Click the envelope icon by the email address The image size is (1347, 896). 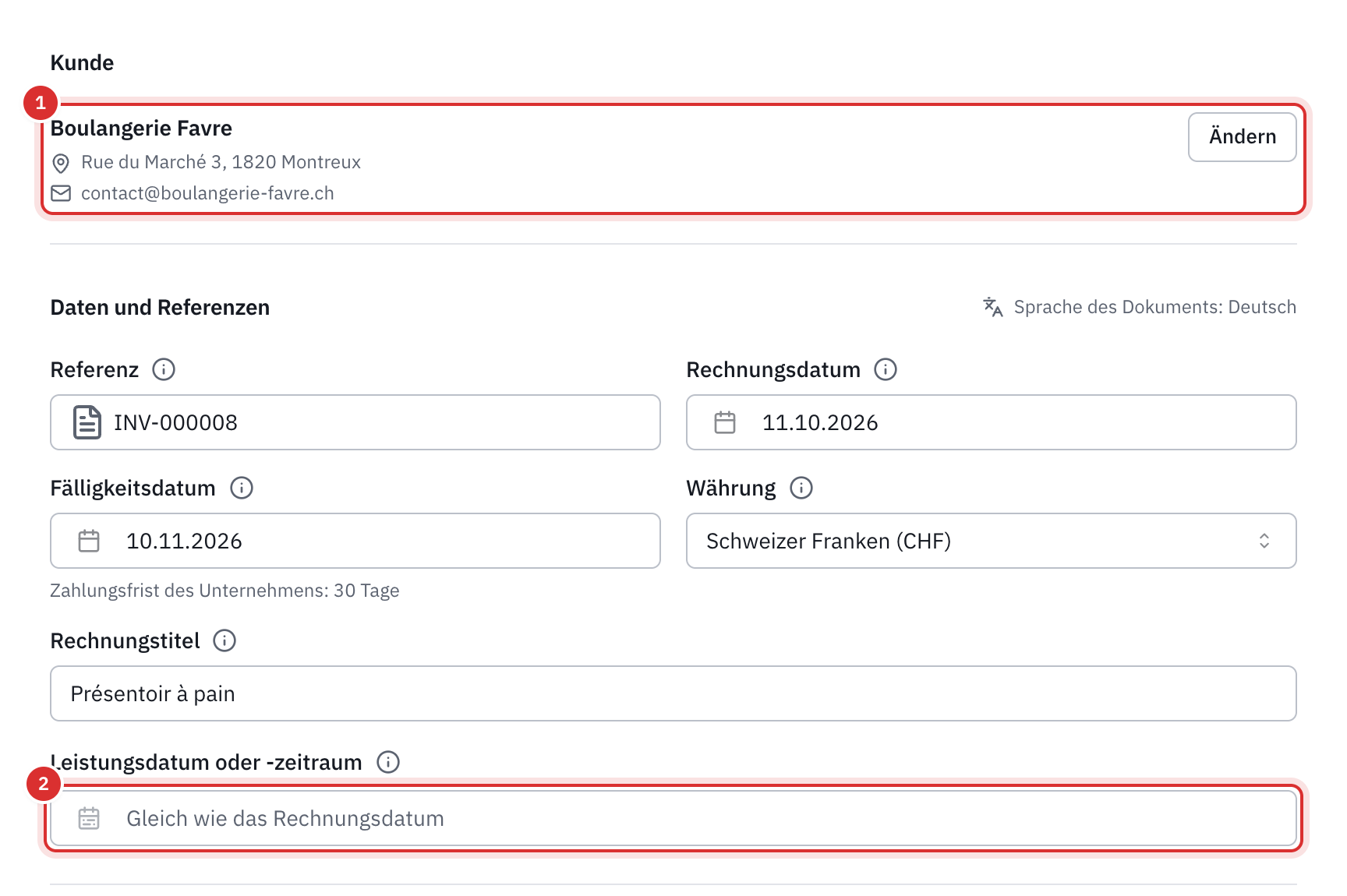61,193
